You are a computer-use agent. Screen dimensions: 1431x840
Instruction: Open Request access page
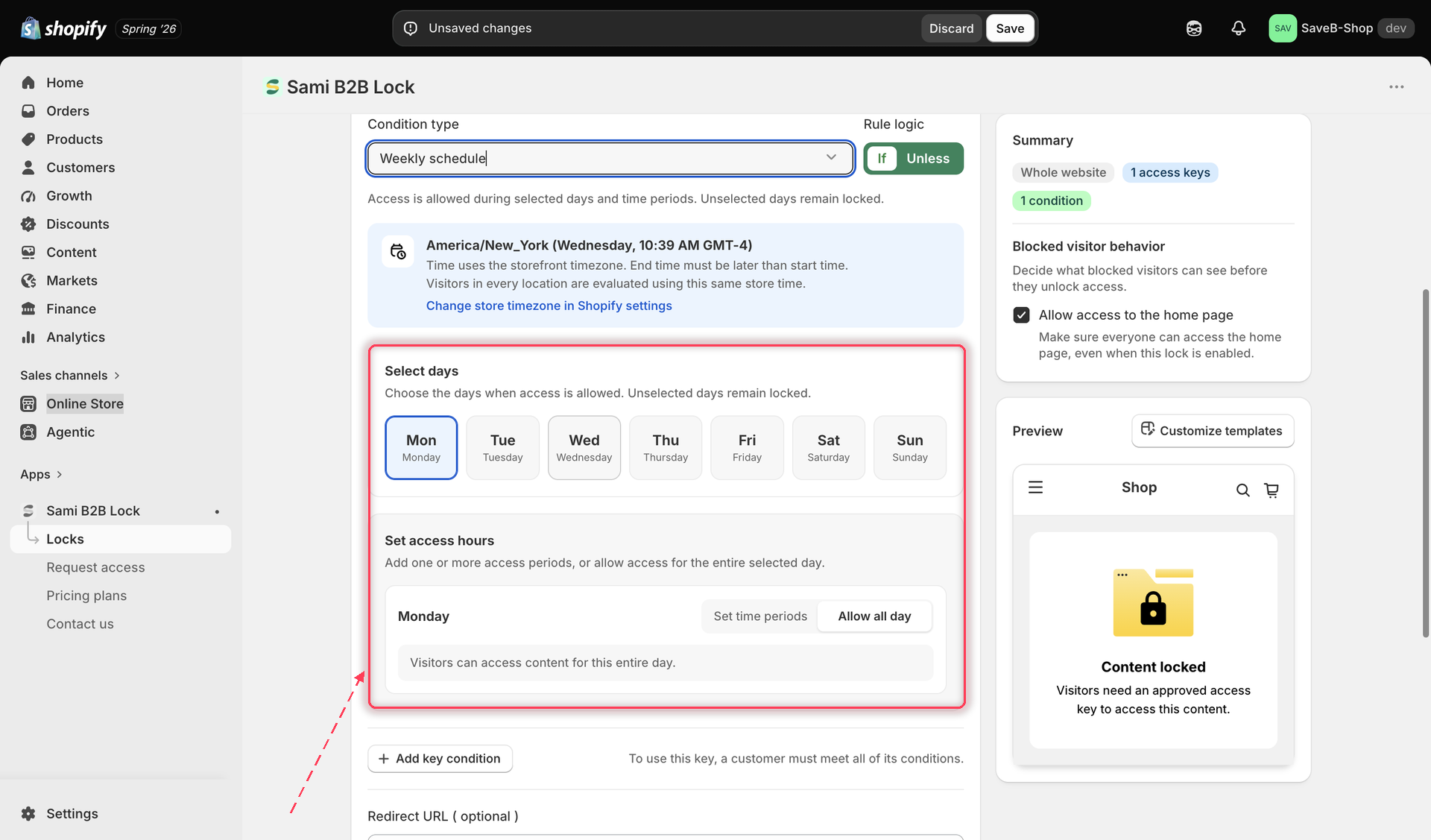tap(95, 568)
